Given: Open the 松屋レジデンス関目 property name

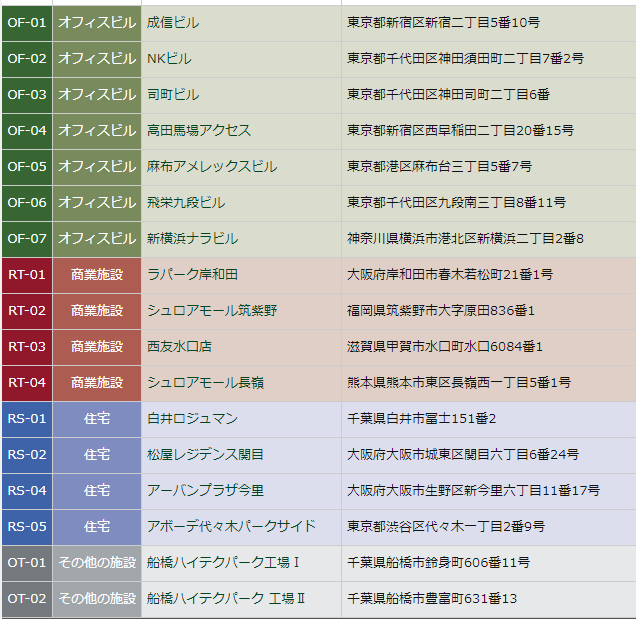Looking at the screenshot, I should (205, 455).
